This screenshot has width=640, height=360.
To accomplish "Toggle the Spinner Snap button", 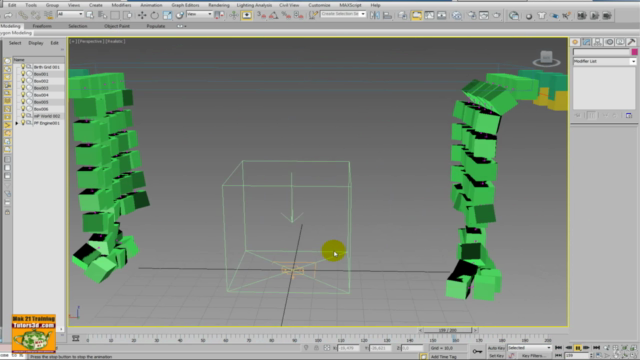I will click(299, 16).
